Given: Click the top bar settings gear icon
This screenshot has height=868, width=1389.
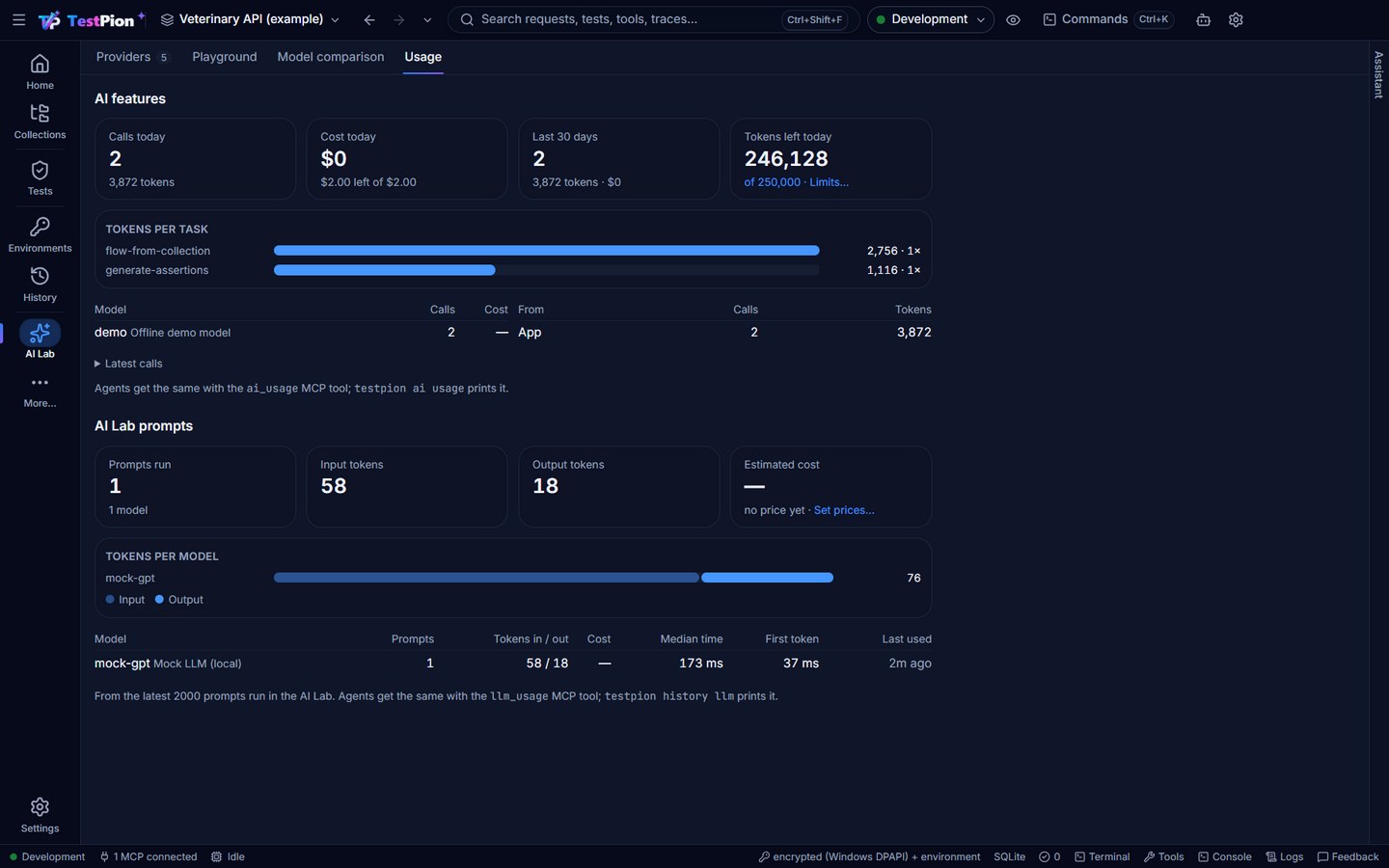Looking at the screenshot, I should (1236, 19).
